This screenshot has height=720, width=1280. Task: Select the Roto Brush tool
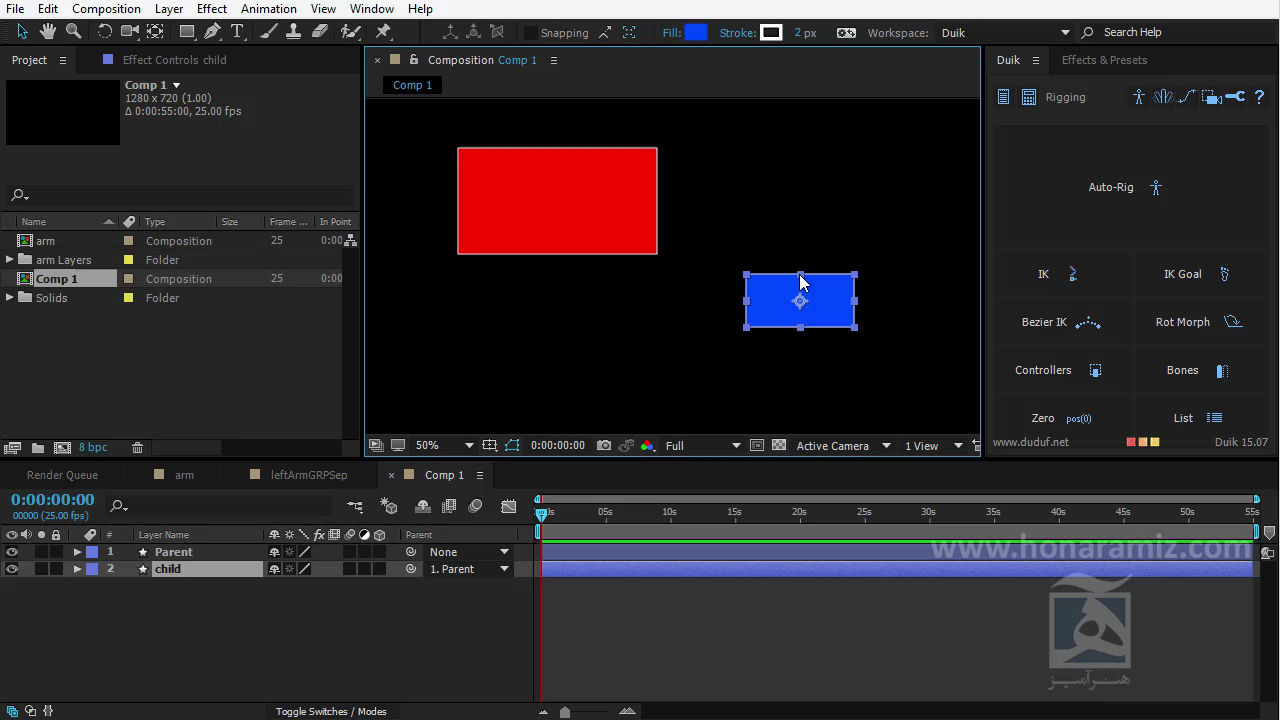tap(351, 32)
